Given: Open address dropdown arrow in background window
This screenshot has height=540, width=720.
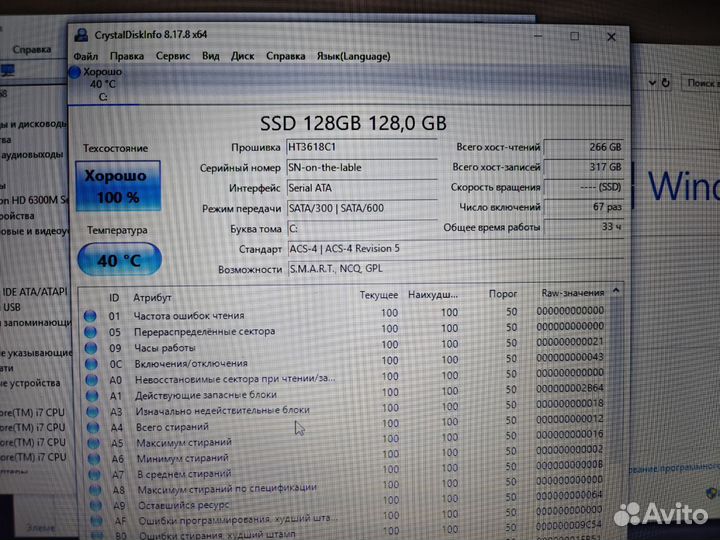Looking at the screenshot, I should pos(652,83).
